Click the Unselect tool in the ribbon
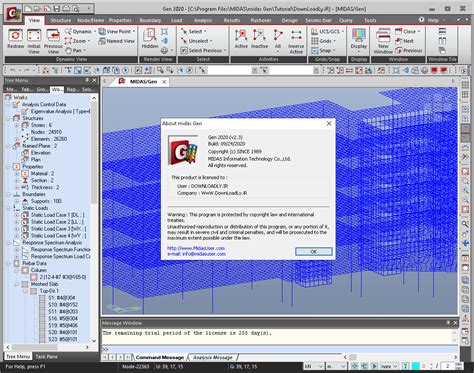This screenshot has width=474, height=373. 196,41
